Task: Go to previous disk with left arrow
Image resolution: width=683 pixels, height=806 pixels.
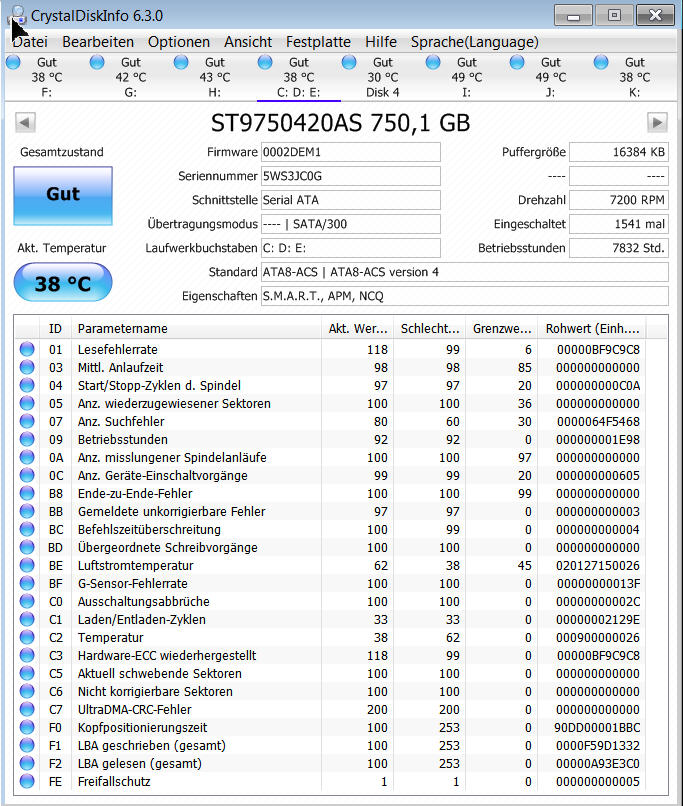Action: tap(25, 122)
